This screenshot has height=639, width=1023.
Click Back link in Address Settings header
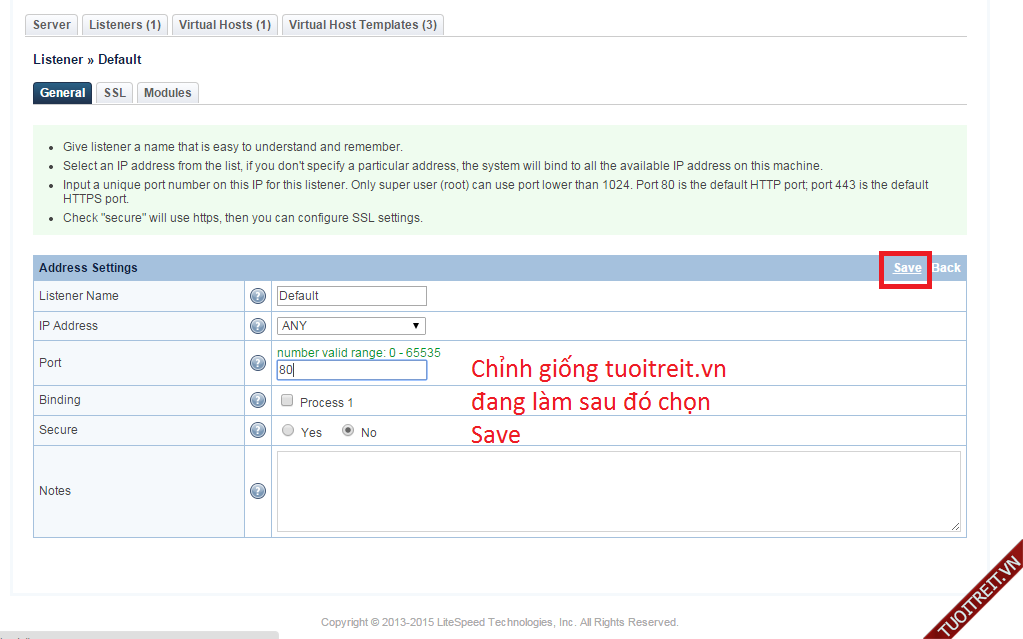tap(946, 268)
